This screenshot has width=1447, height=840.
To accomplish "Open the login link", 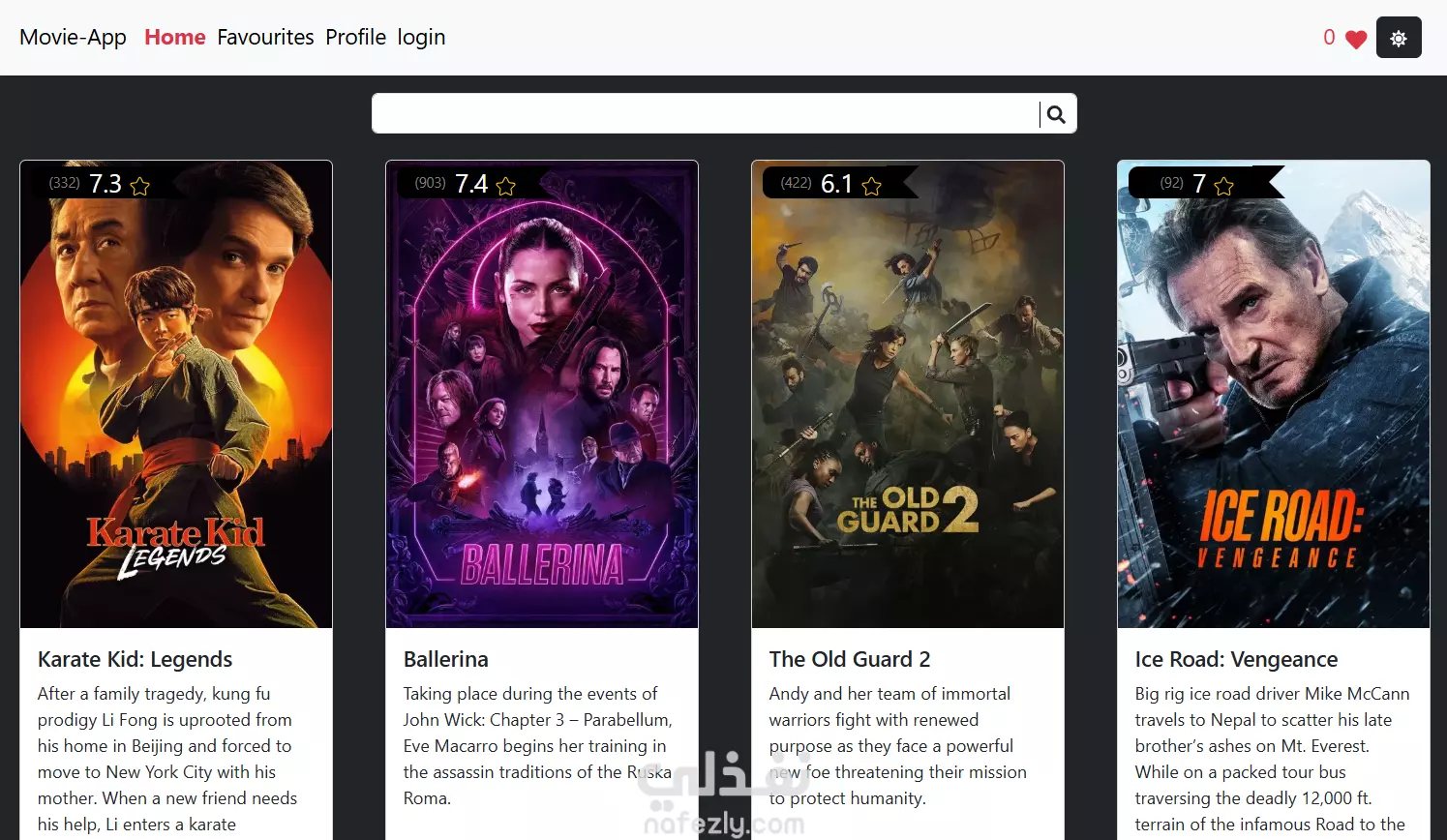I will 421,38.
